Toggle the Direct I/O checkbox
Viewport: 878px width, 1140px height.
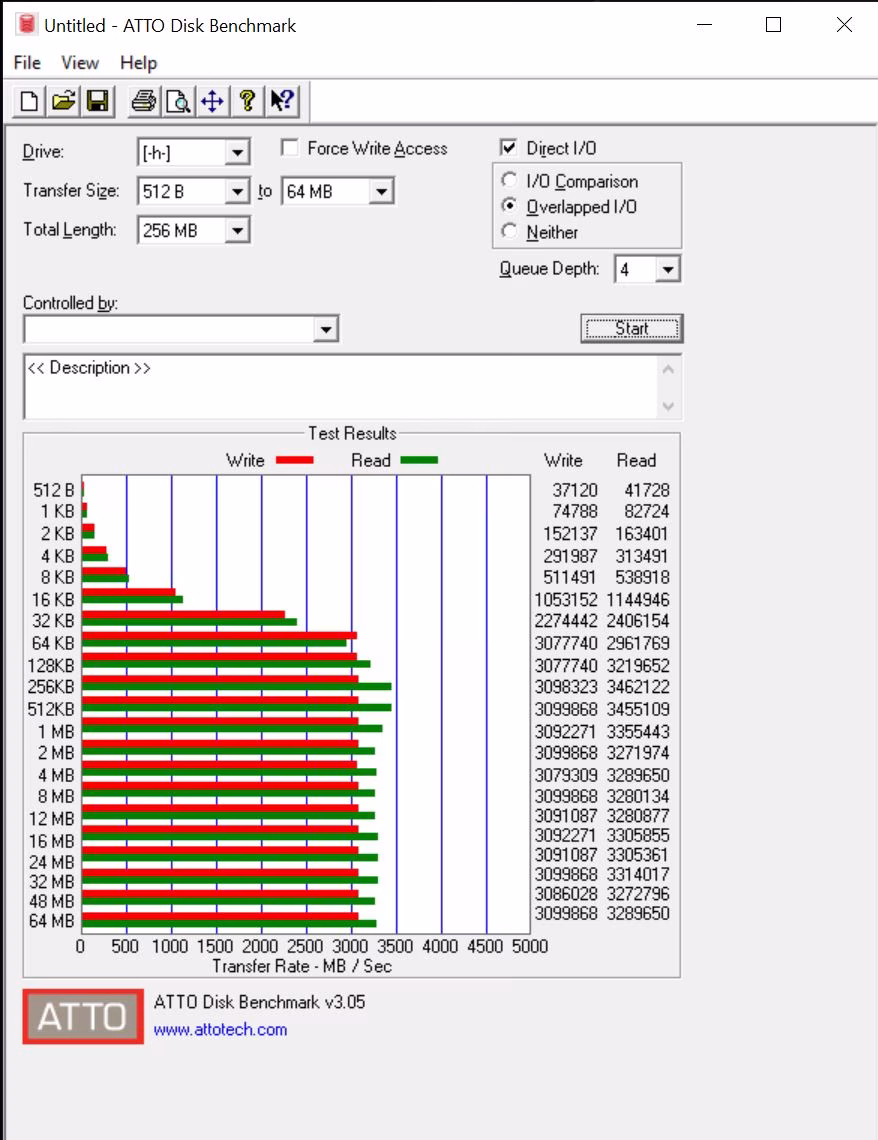pyautogui.click(x=509, y=148)
